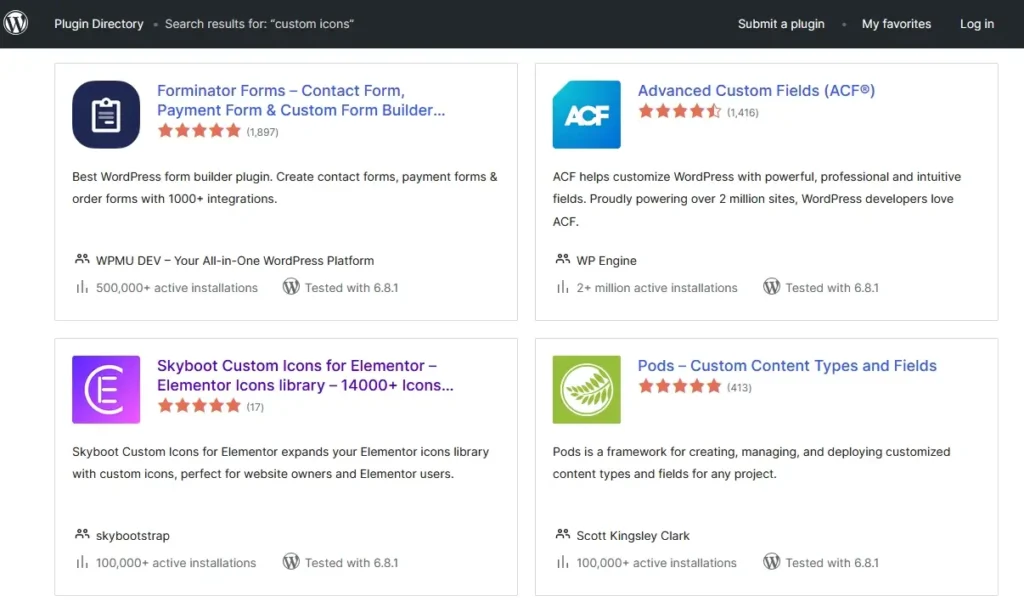Click installations chart icon for Forminator
The width and height of the screenshot is (1024, 607).
coord(82,287)
